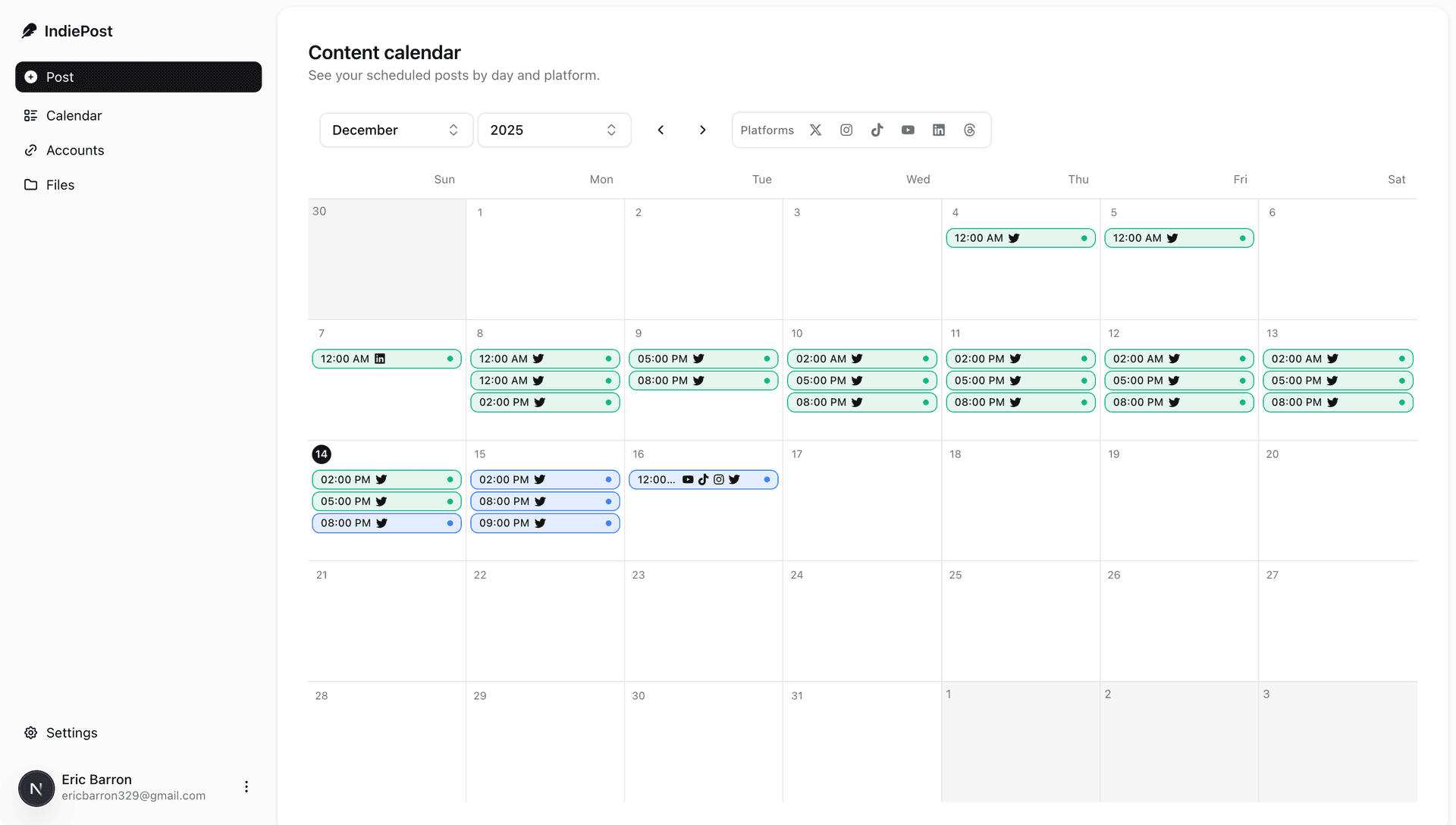Open the Accounts section
Image resolution: width=1456 pixels, height=825 pixels.
click(75, 150)
